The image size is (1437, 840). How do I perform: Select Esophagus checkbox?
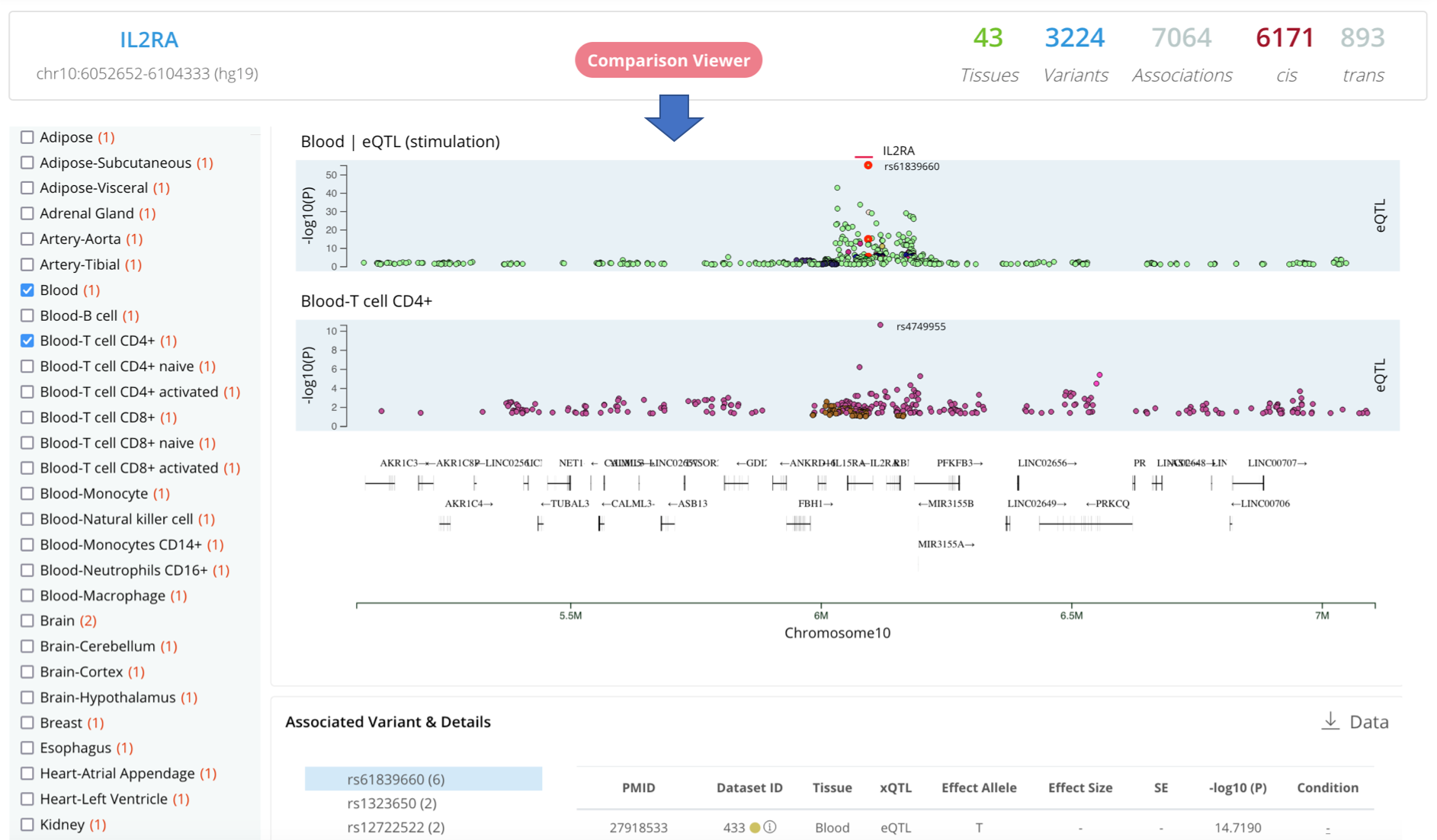[x=27, y=748]
